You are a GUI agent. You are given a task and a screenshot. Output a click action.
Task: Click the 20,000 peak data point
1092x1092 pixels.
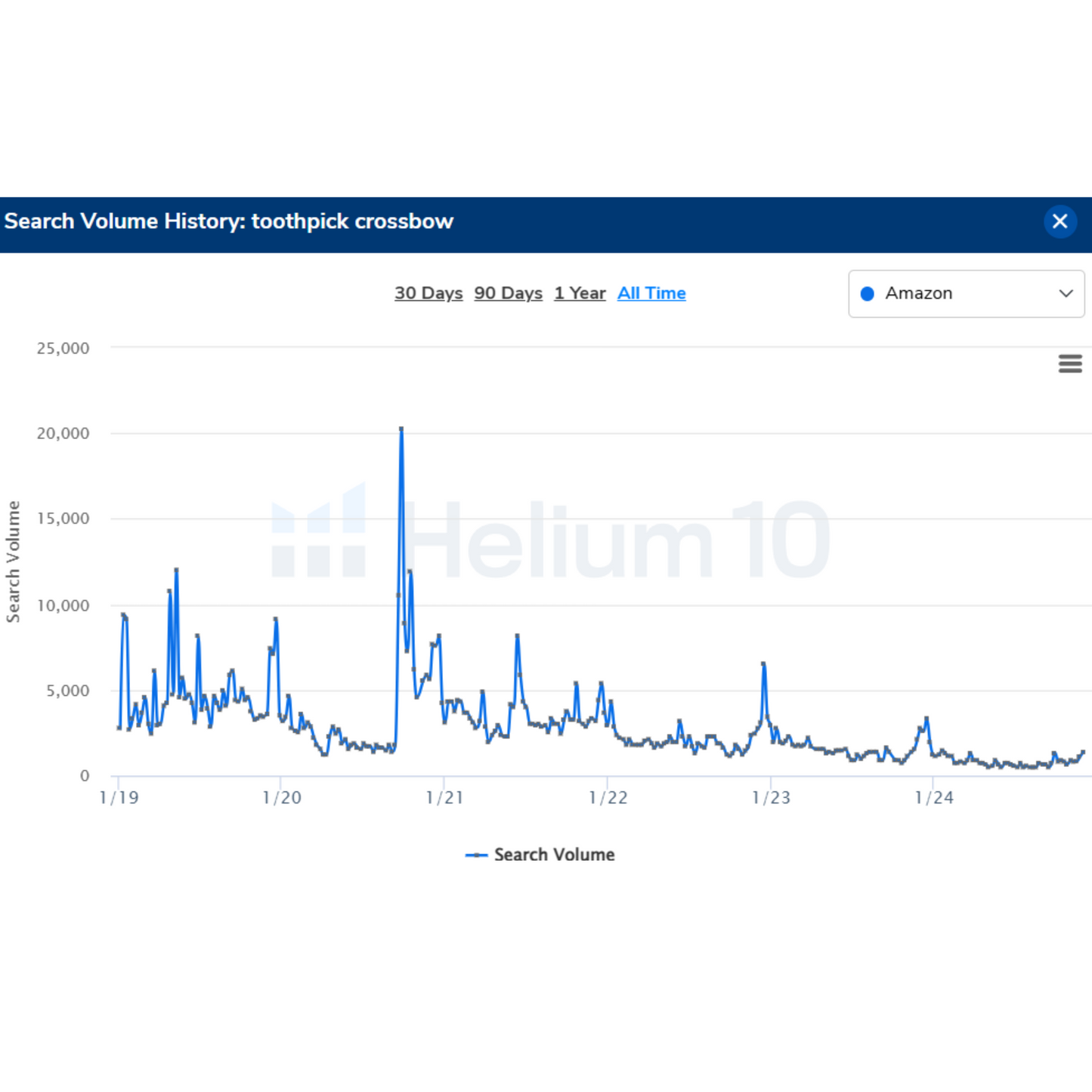click(401, 428)
